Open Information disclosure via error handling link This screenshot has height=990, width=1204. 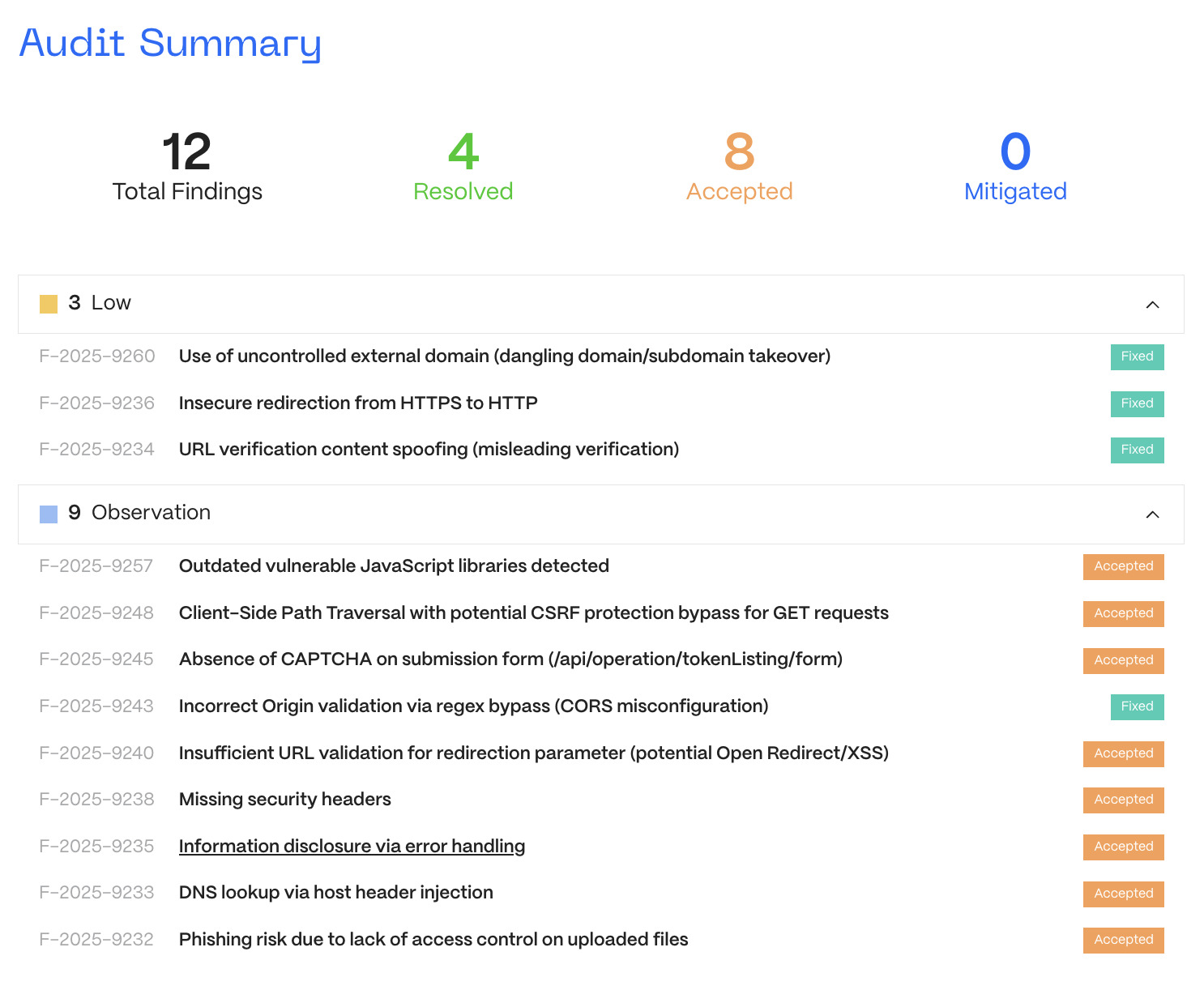(x=352, y=846)
